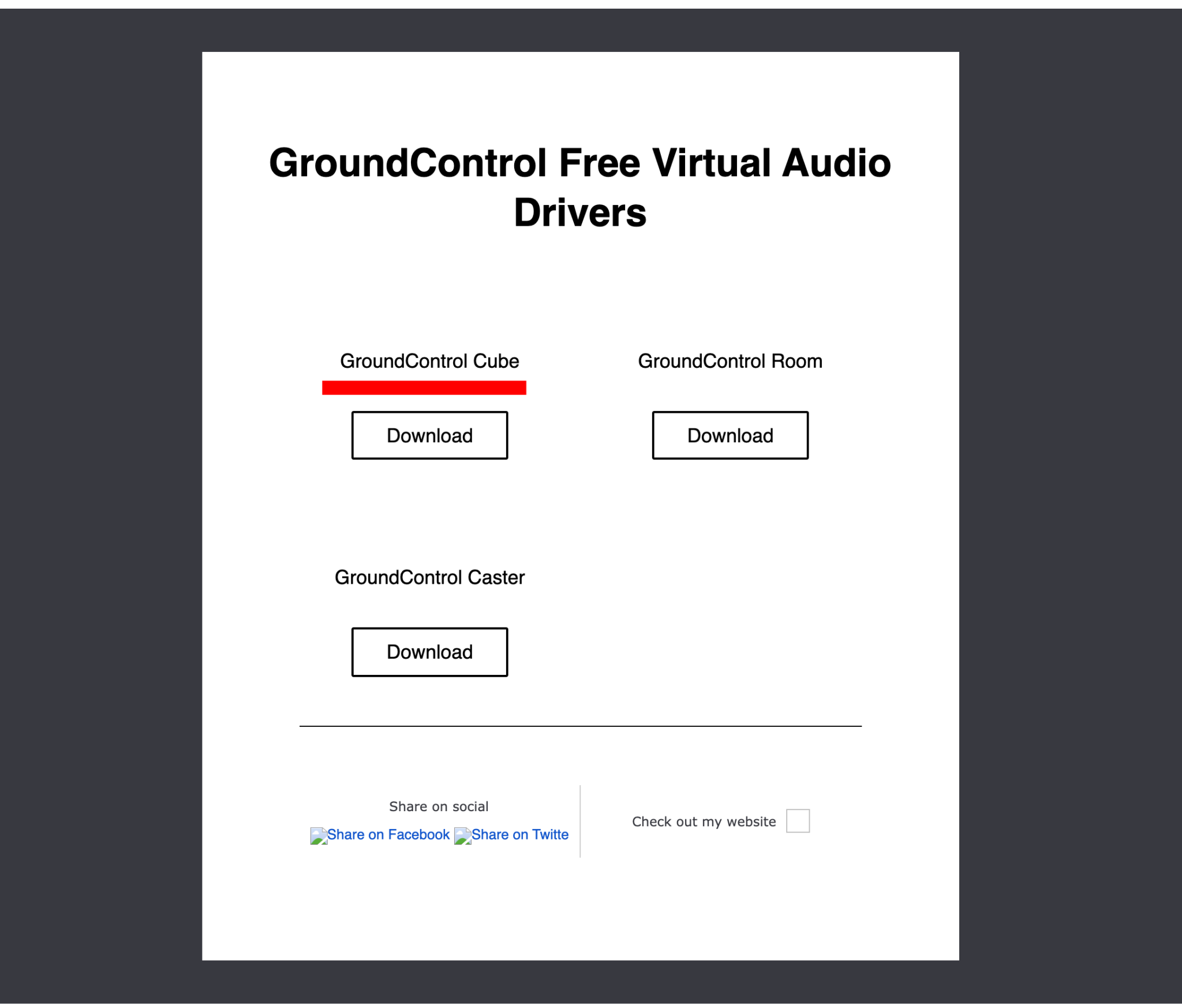
Task: Download the GroundControl Cube driver
Action: (430, 435)
